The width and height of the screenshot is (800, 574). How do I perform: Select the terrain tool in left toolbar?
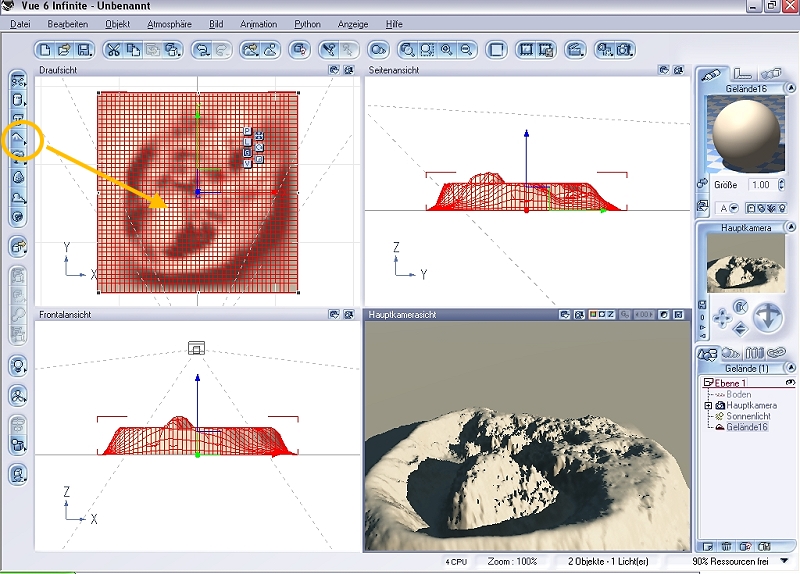click(x=18, y=138)
